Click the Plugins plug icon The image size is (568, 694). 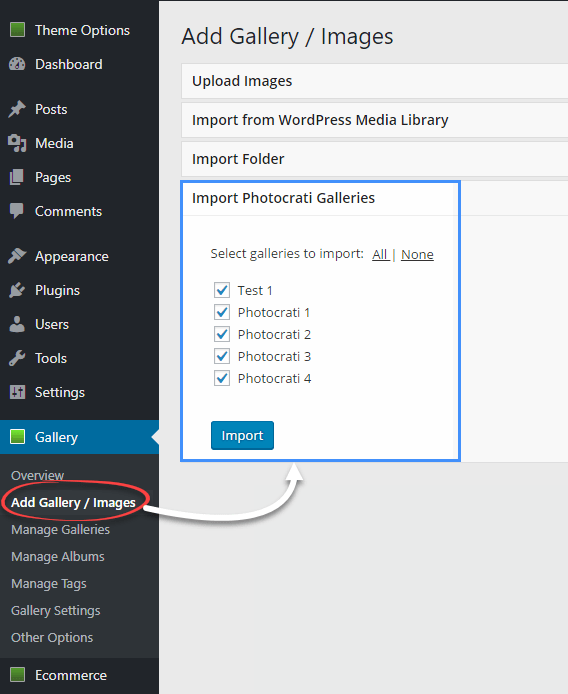click(x=17, y=290)
